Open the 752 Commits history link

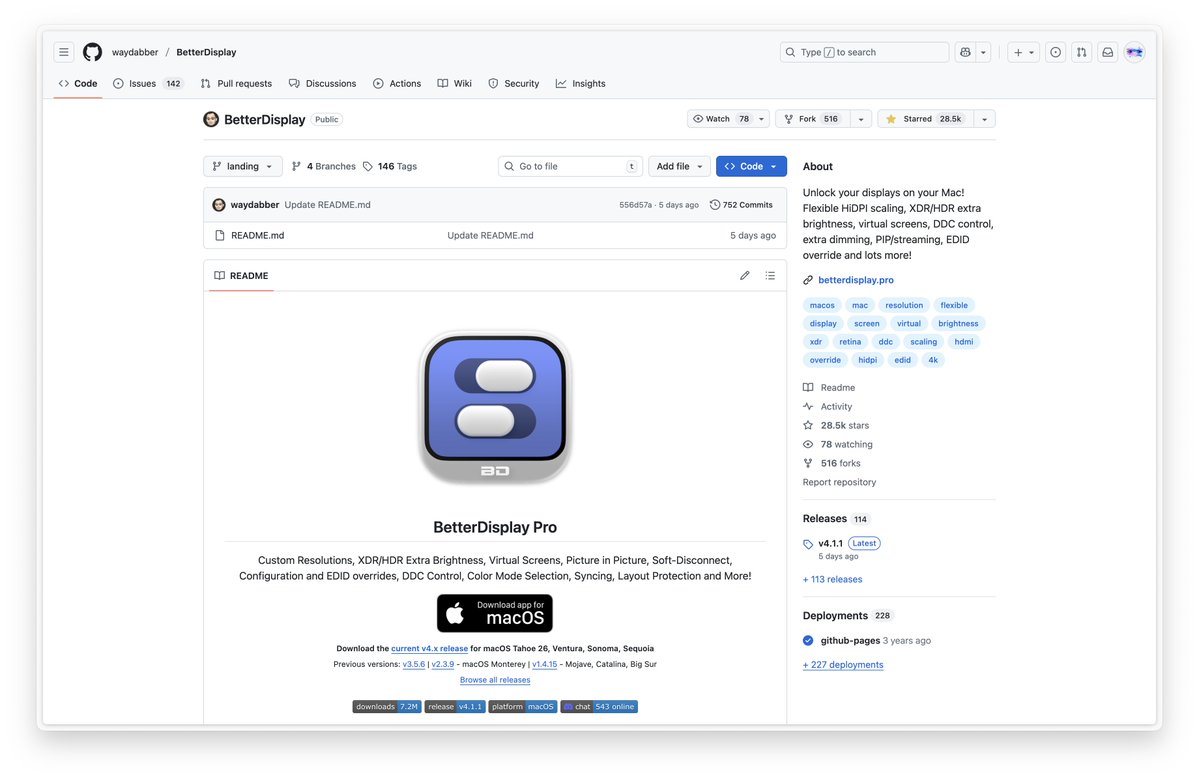tap(742, 205)
